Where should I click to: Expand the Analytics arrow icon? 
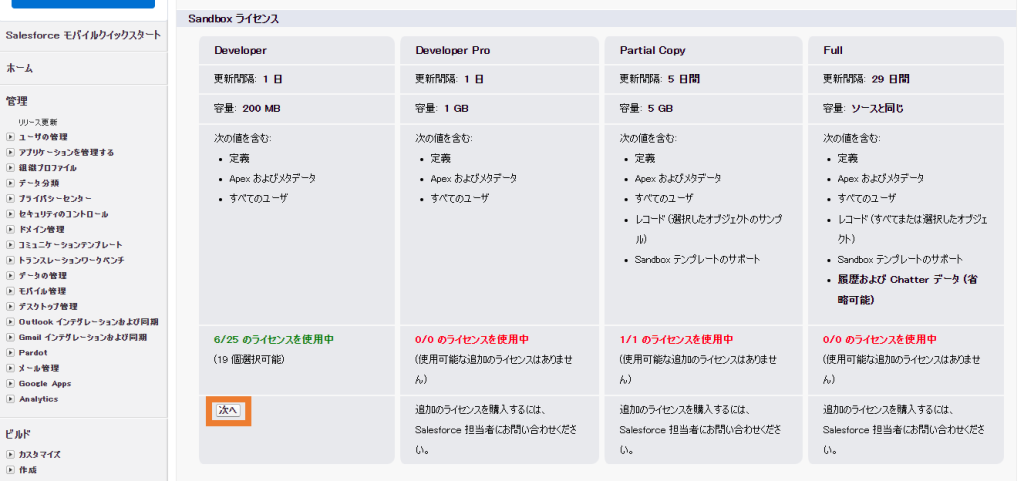(11, 399)
